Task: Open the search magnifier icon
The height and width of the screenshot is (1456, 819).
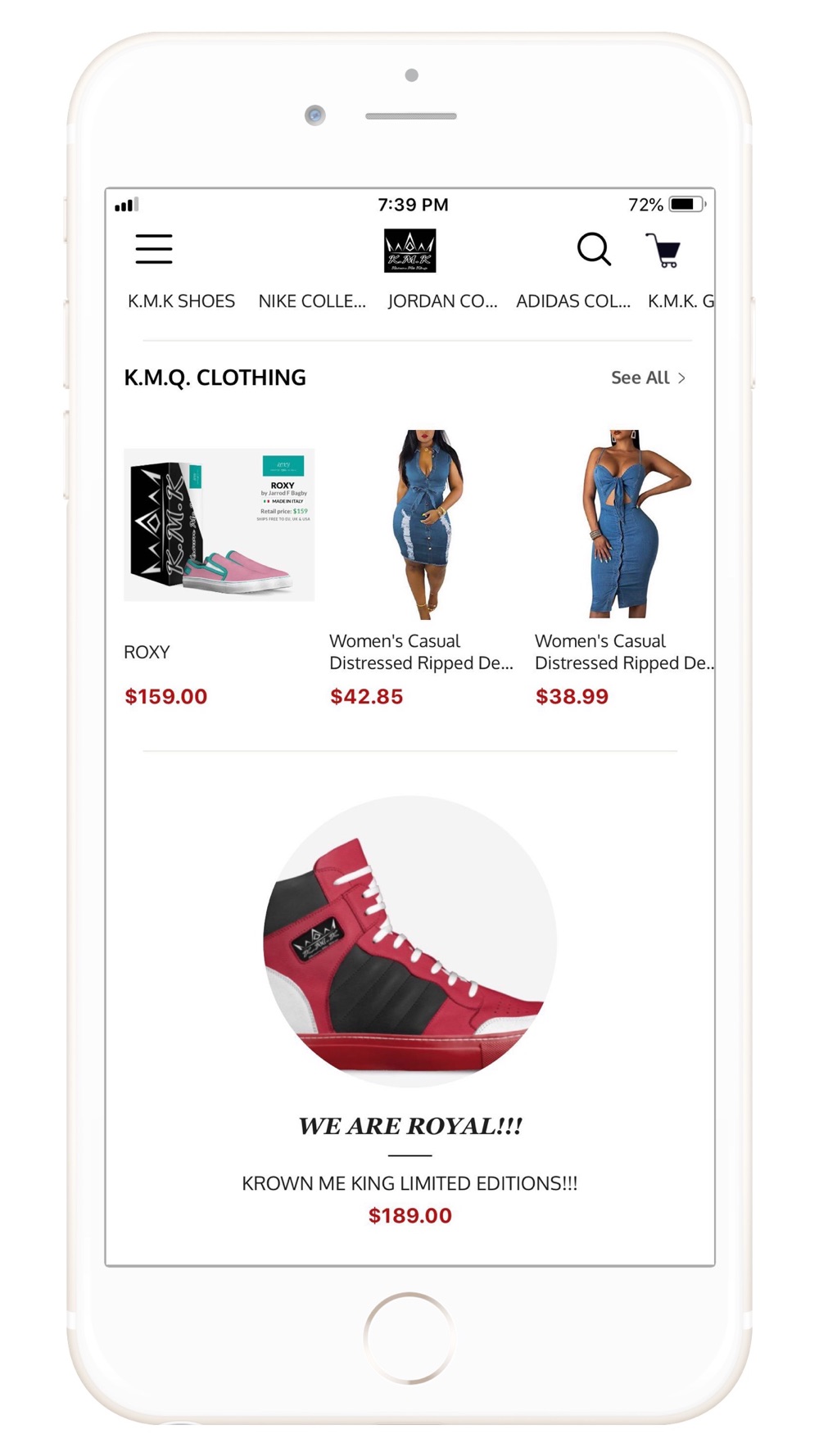Action: (594, 249)
